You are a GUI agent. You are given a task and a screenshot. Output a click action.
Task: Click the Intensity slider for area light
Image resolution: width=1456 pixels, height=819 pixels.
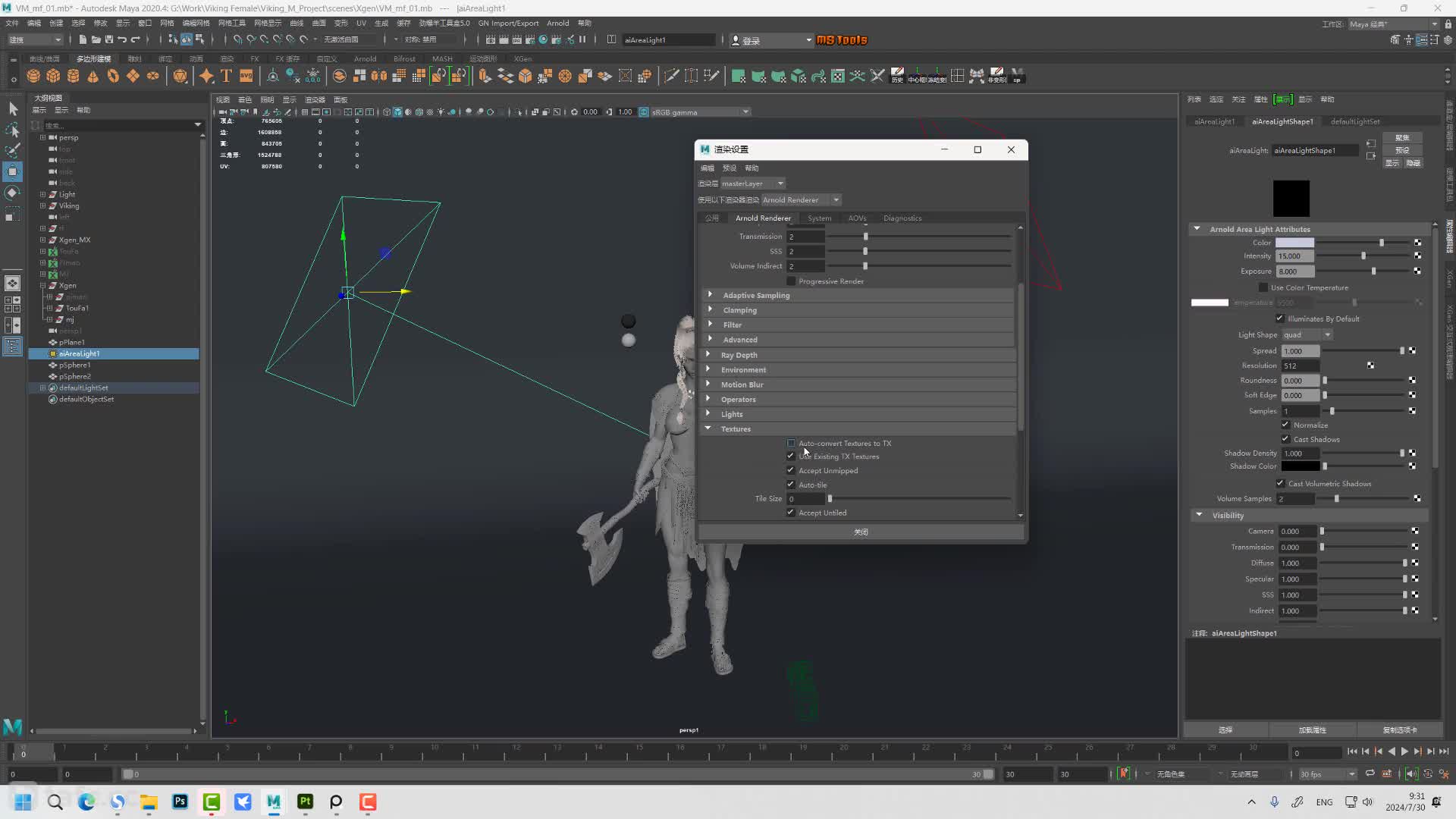[1365, 256]
